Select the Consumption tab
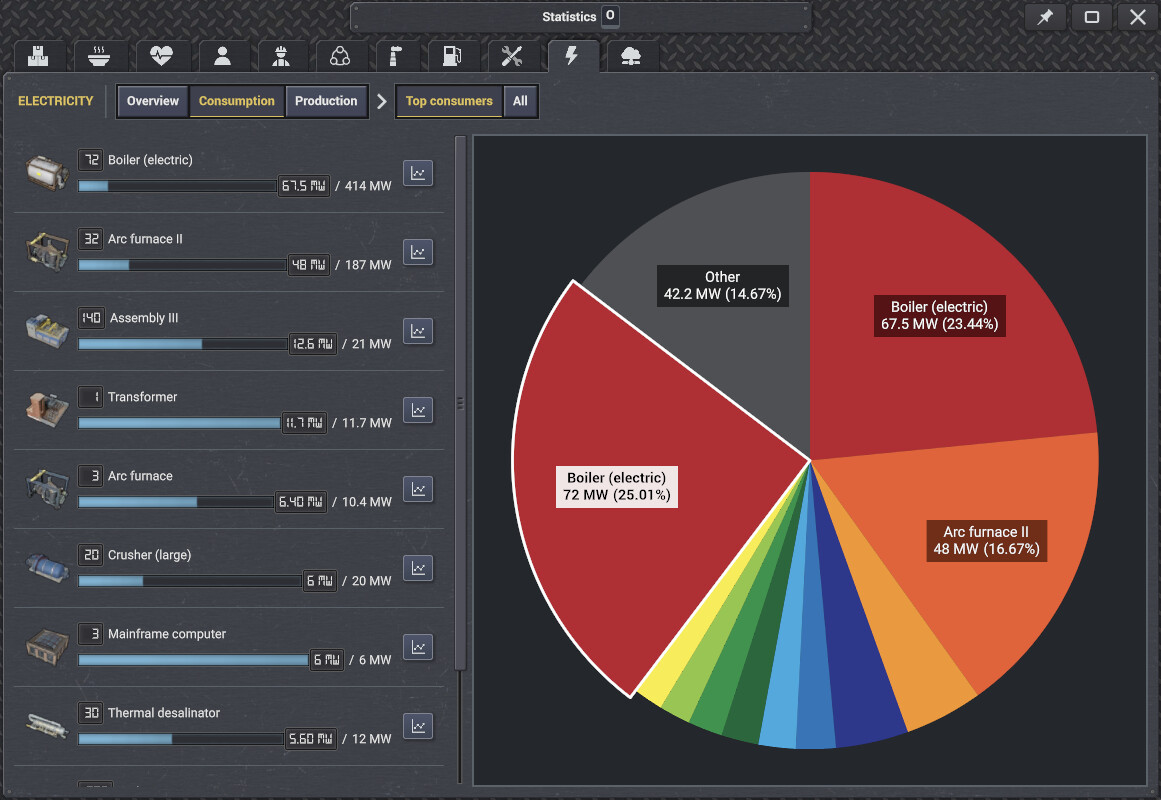The height and width of the screenshot is (800, 1161). (x=237, y=101)
